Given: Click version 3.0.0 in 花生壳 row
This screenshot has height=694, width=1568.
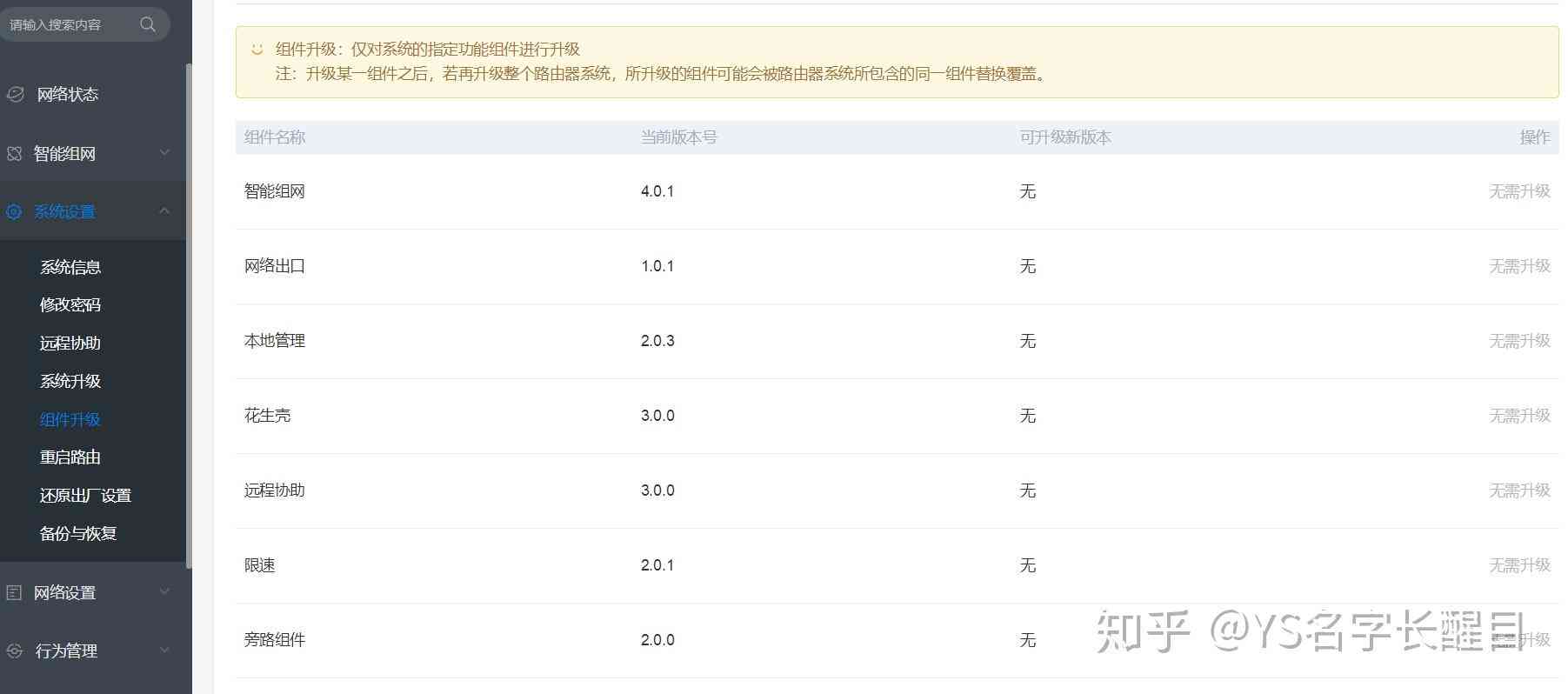Looking at the screenshot, I should 657,416.
